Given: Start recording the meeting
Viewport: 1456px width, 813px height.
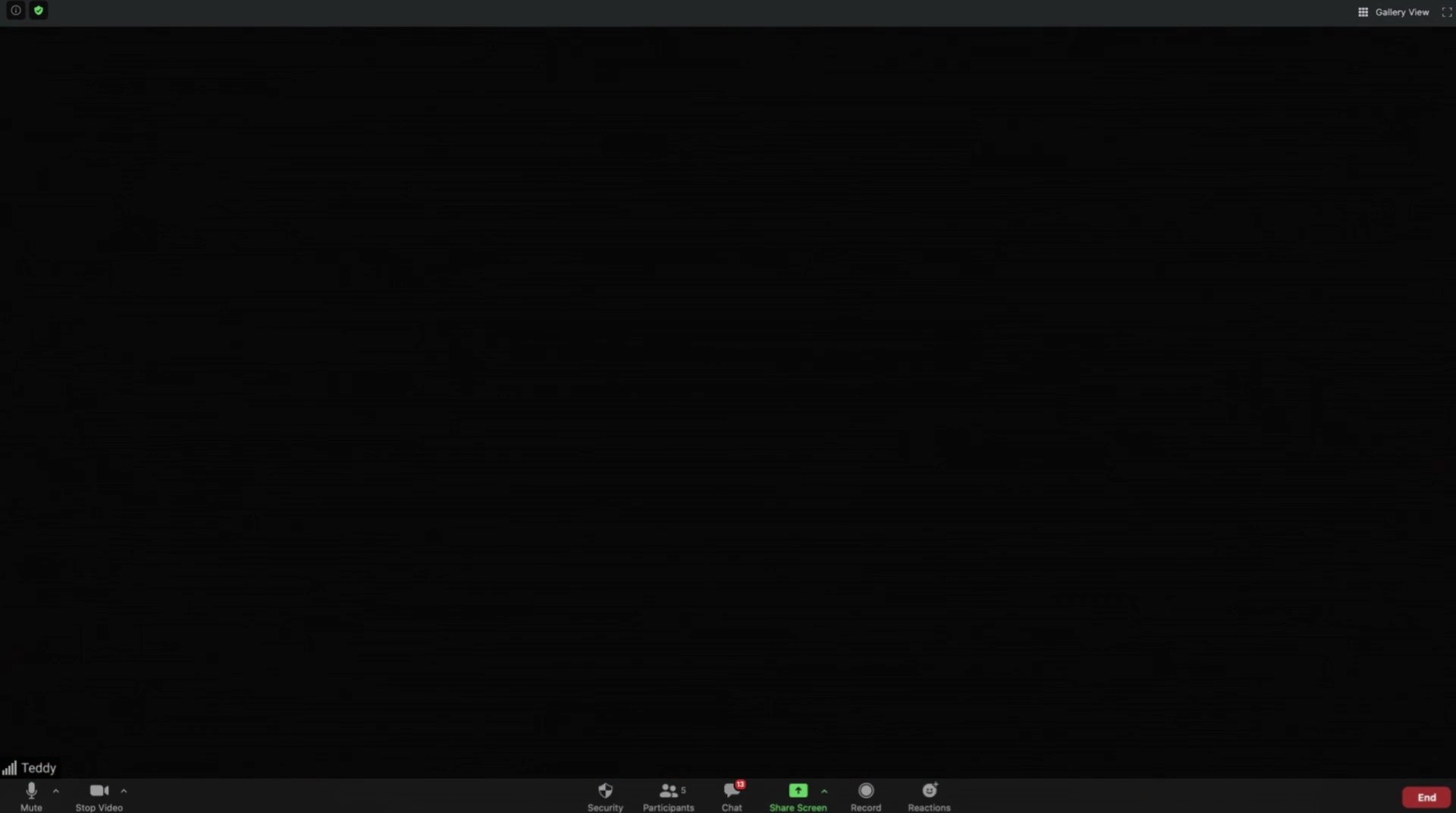Looking at the screenshot, I should (866, 796).
